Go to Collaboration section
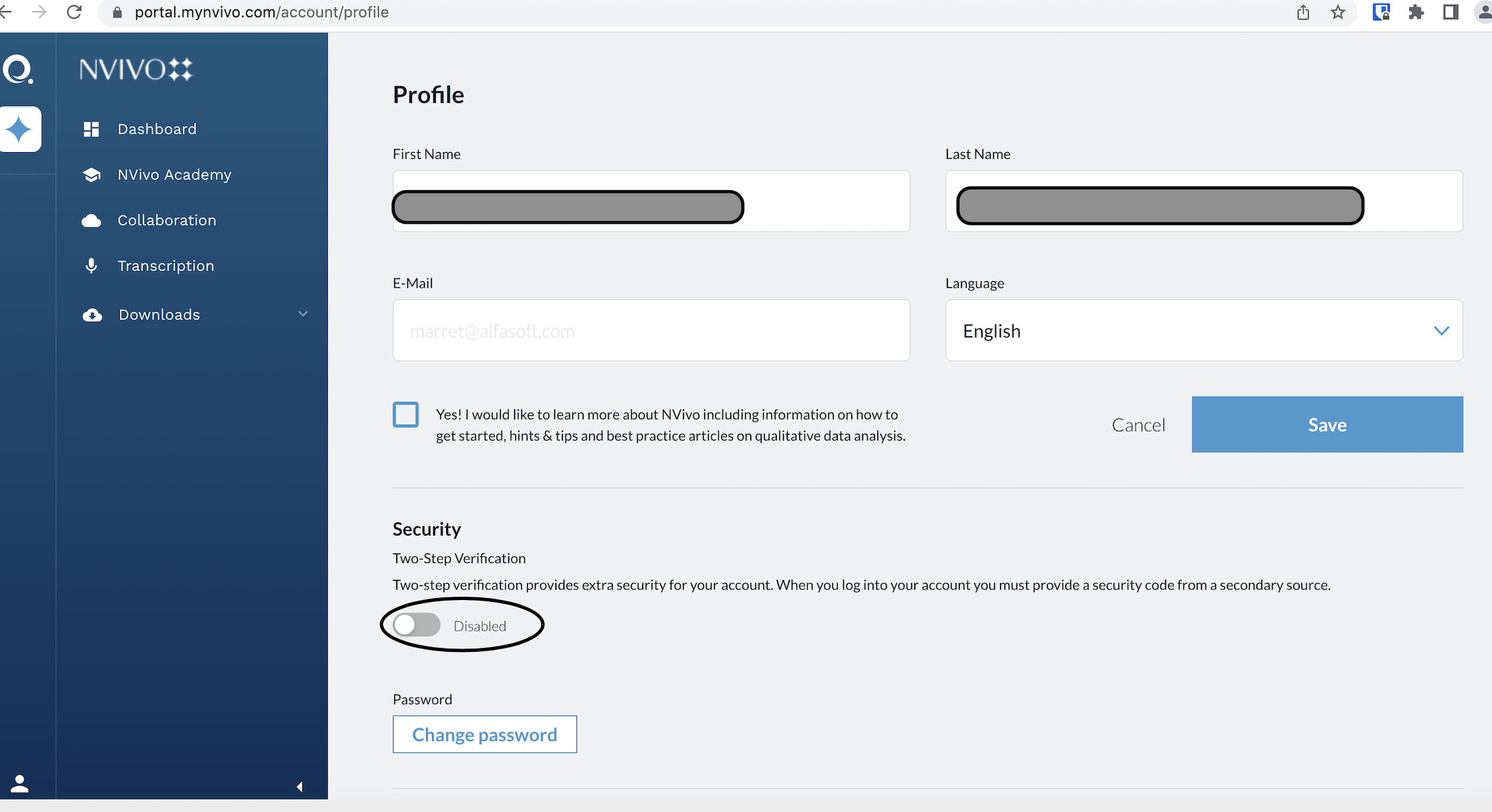The width and height of the screenshot is (1492, 812). (x=167, y=221)
